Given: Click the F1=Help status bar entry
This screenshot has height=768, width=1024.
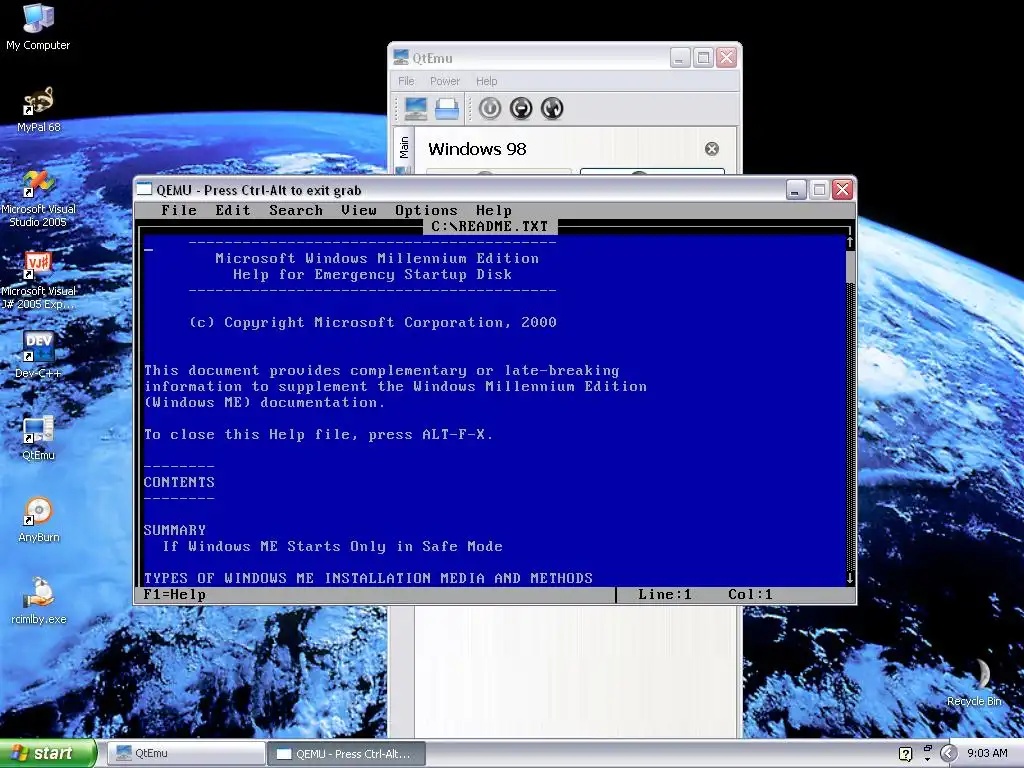Looking at the screenshot, I should (x=174, y=594).
